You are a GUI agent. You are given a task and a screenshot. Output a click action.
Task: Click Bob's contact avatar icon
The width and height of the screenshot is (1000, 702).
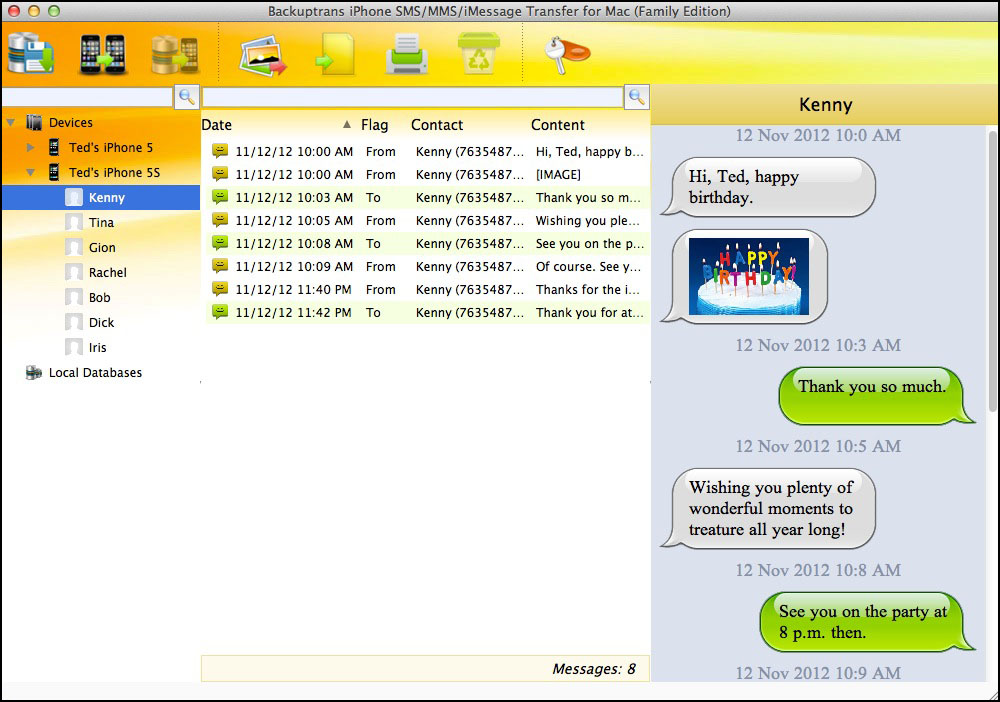(x=74, y=297)
